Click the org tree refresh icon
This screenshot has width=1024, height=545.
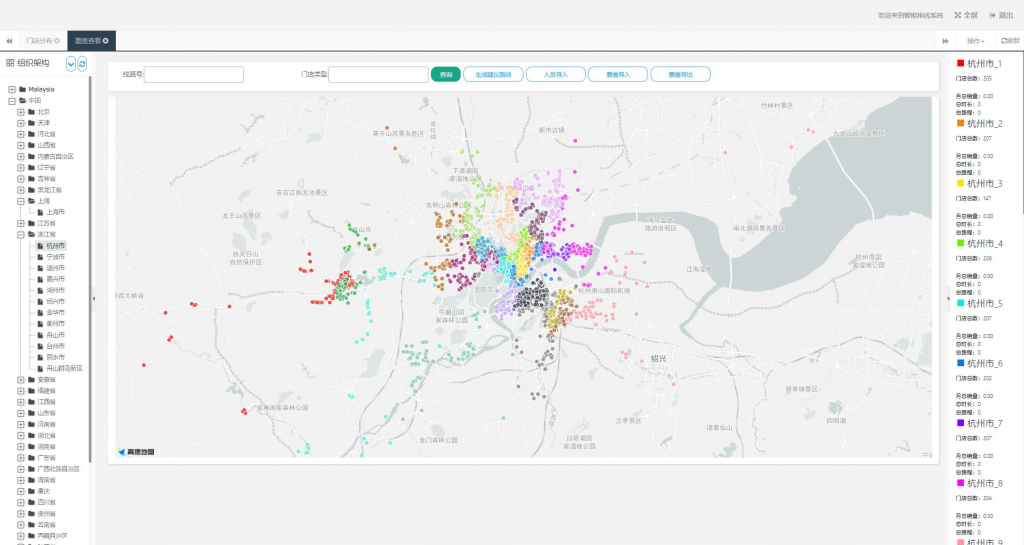coord(82,64)
